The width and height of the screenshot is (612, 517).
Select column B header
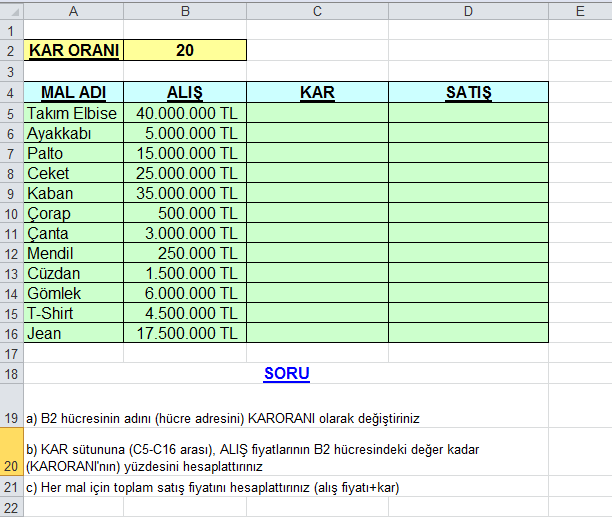184,11
